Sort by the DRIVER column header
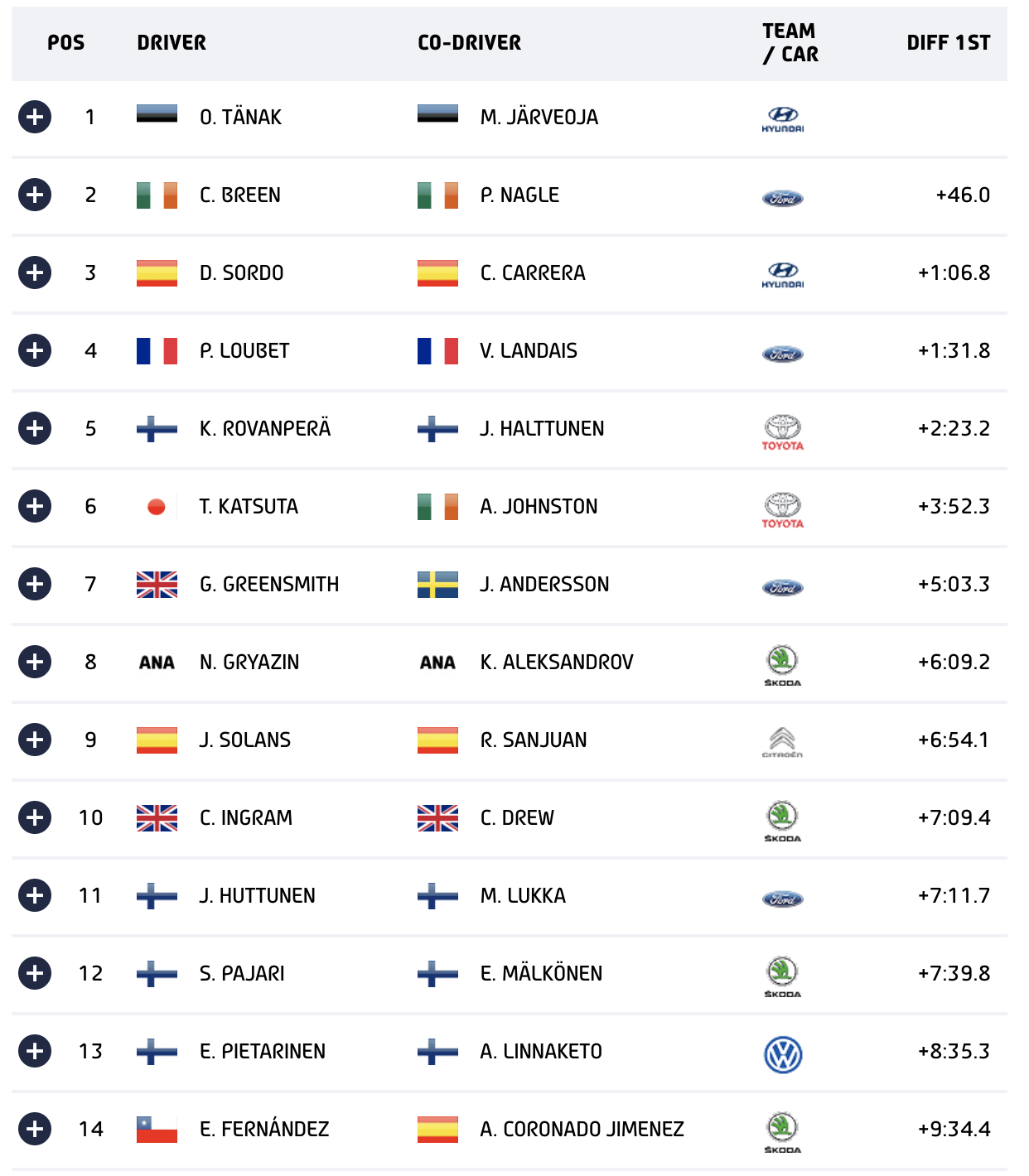The image size is (1029, 1176). point(171,42)
